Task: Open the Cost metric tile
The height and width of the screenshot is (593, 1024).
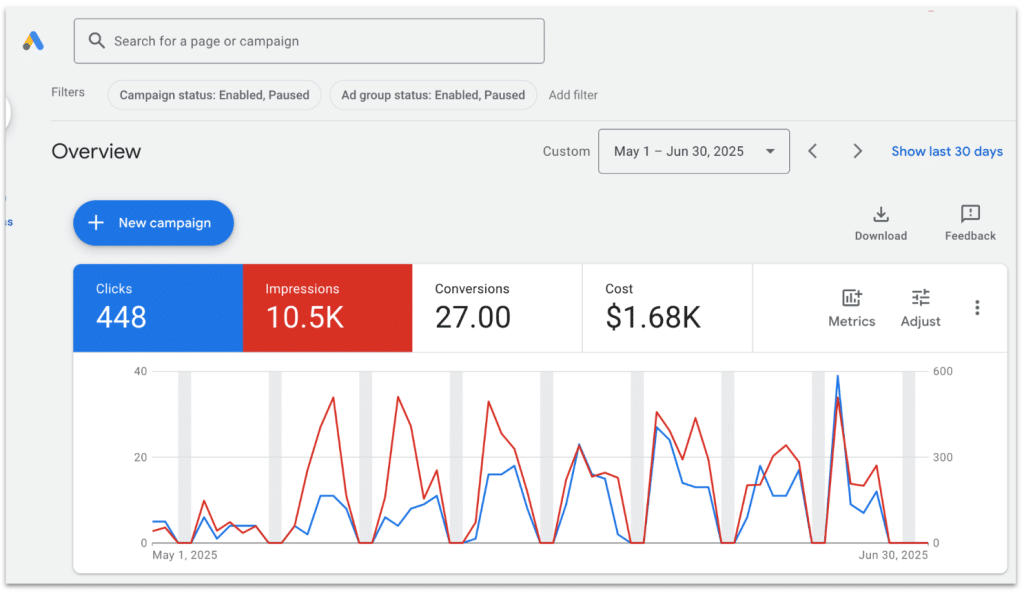Action: pyautogui.click(x=666, y=308)
